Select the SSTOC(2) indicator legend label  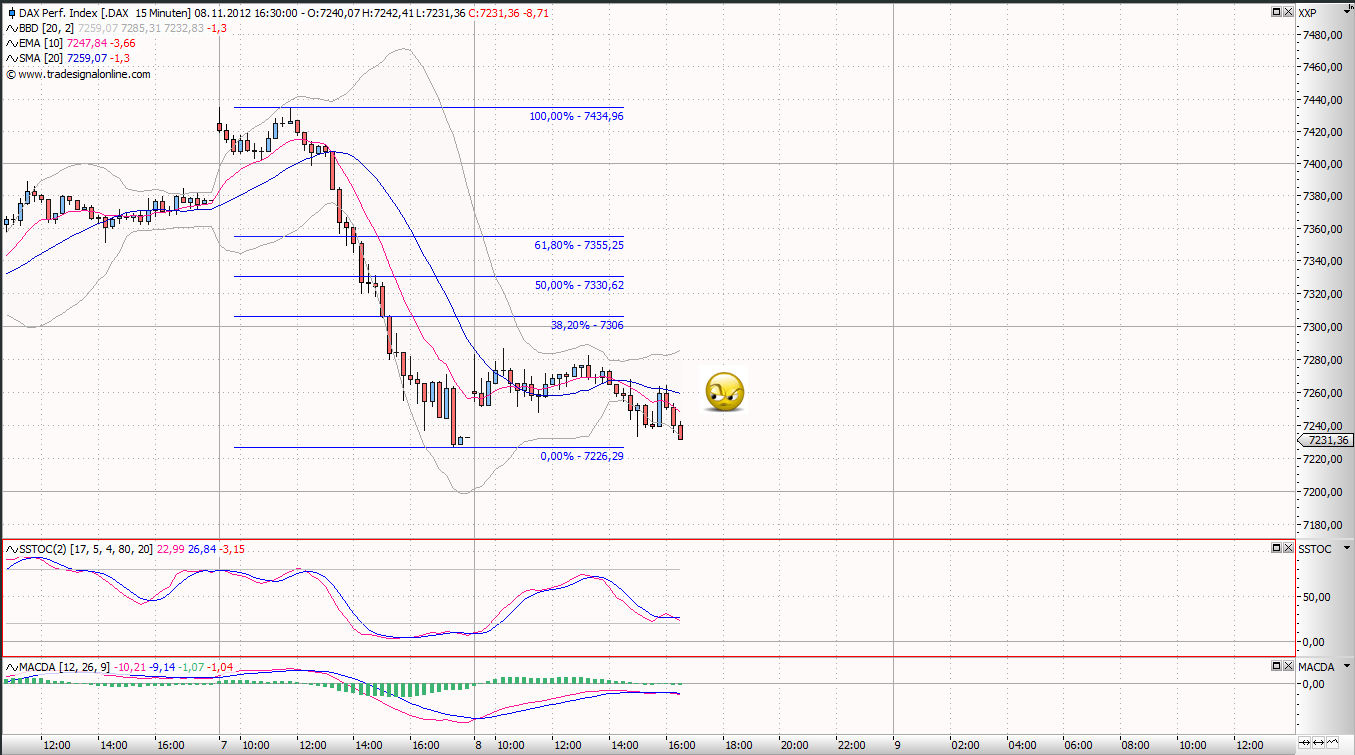[x=40, y=549]
